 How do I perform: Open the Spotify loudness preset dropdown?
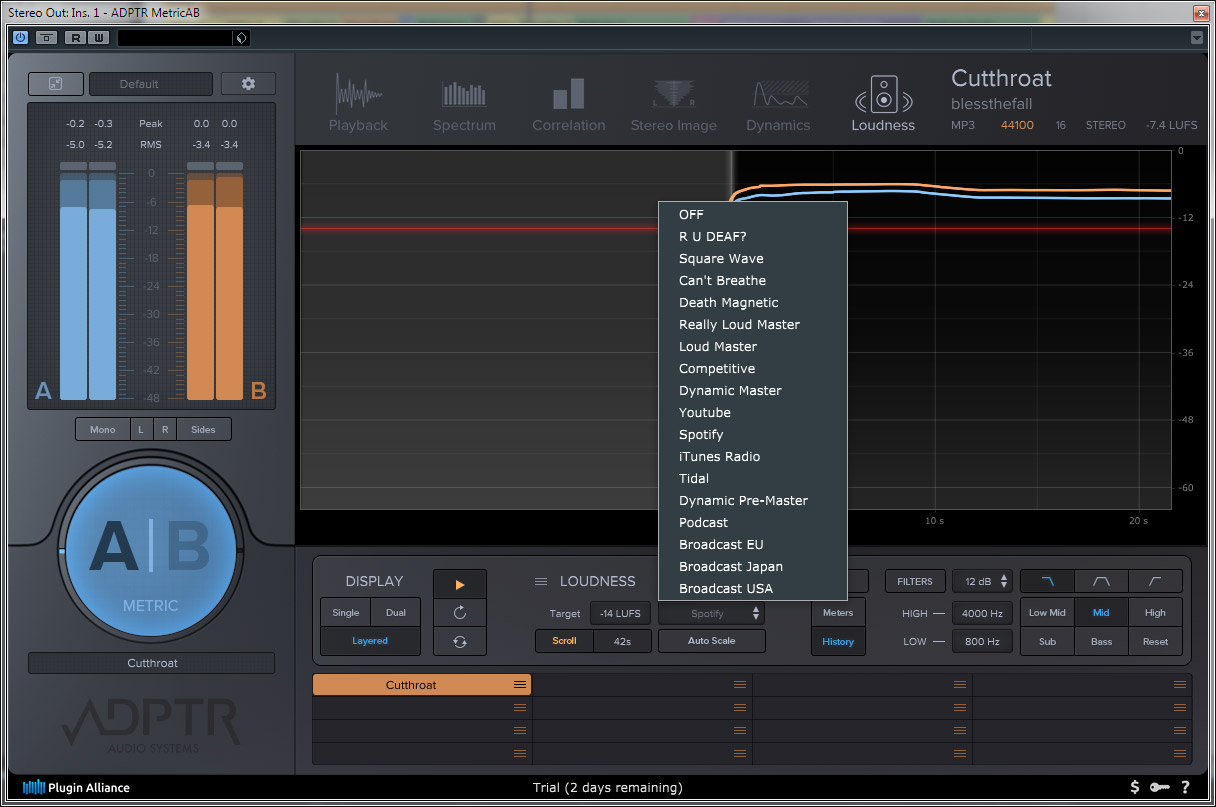[x=712, y=613]
